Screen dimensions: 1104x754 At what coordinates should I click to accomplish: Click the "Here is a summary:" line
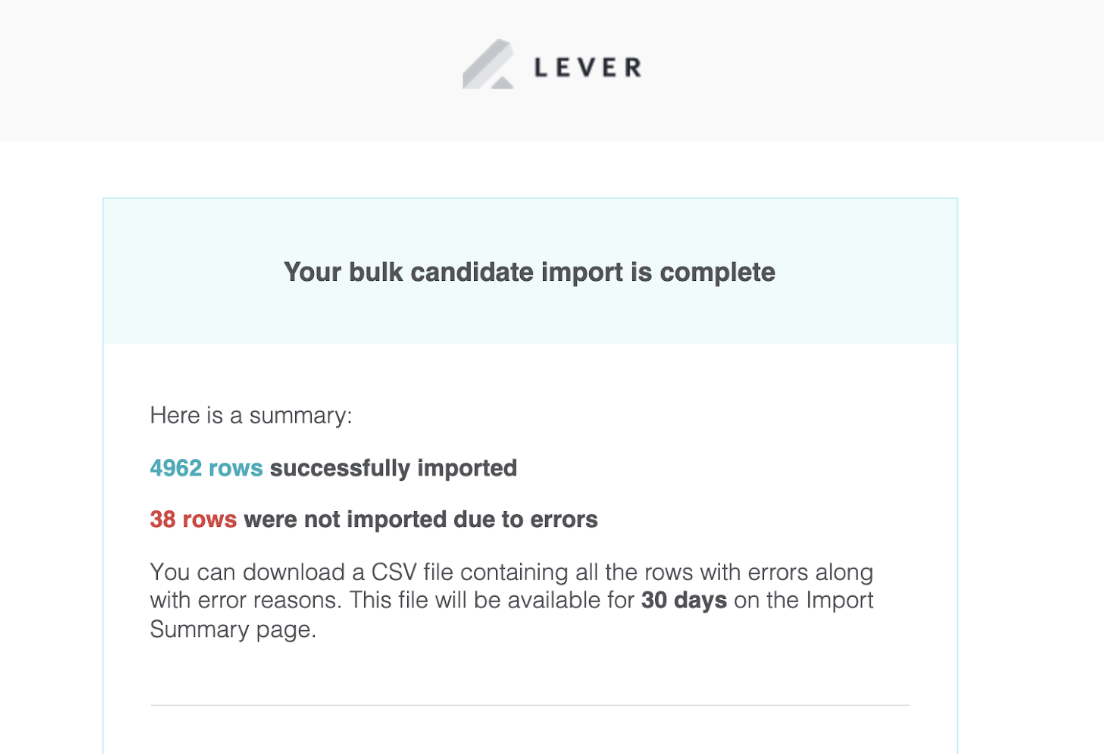pos(251,415)
